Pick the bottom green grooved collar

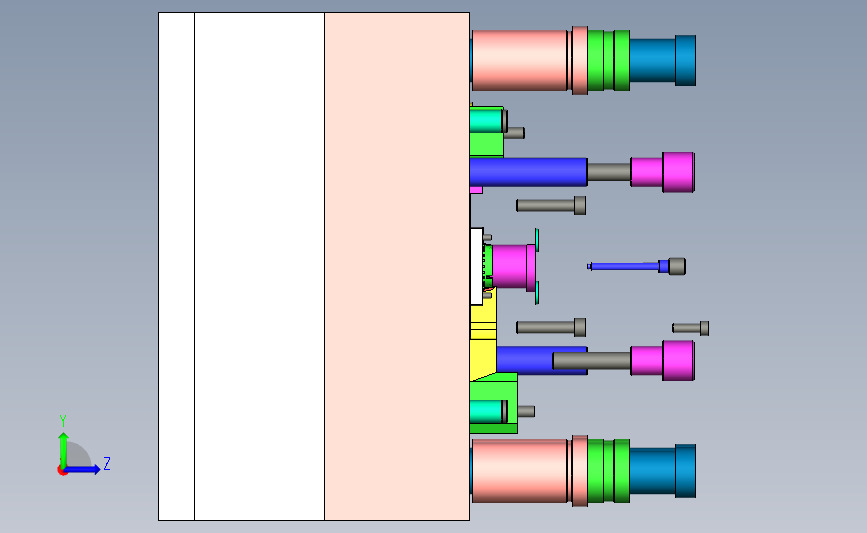[608, 471]
